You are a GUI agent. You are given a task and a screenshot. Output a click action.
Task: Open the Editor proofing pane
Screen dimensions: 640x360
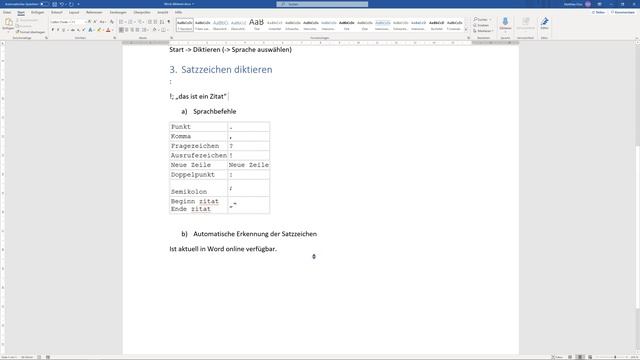click(544, 23)
